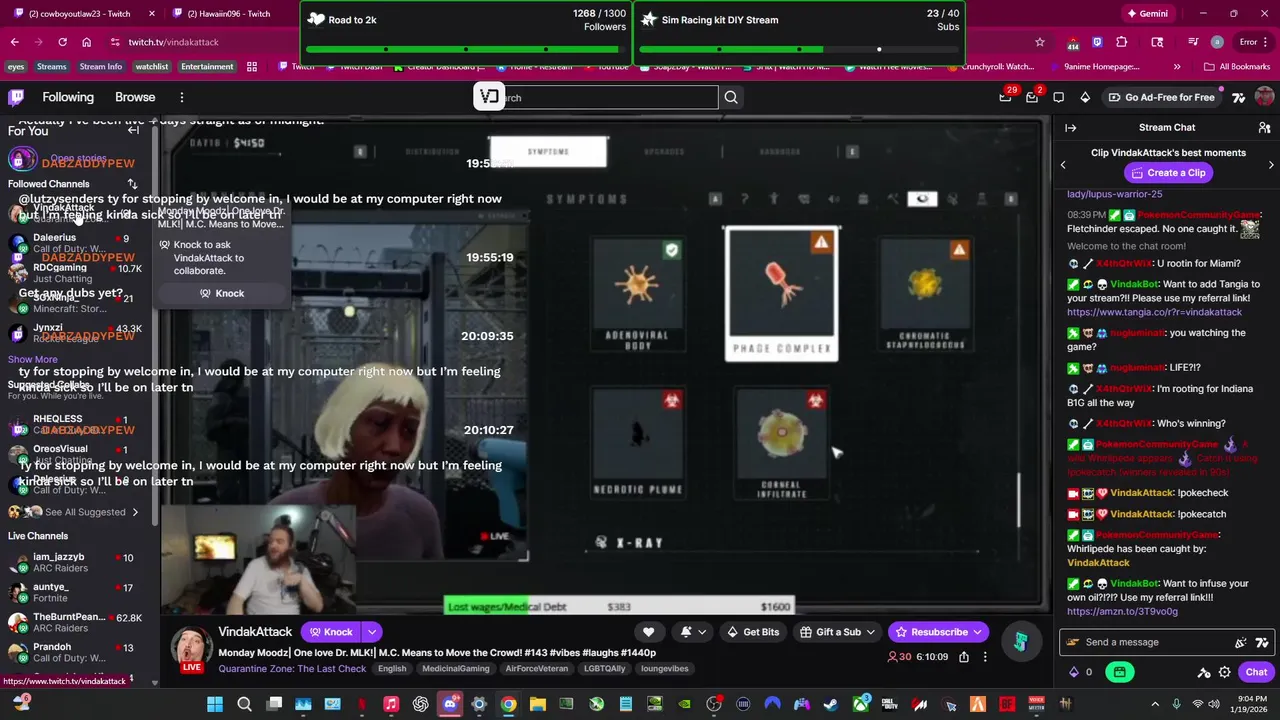Open the Twitch home logo

pos(17,97)
